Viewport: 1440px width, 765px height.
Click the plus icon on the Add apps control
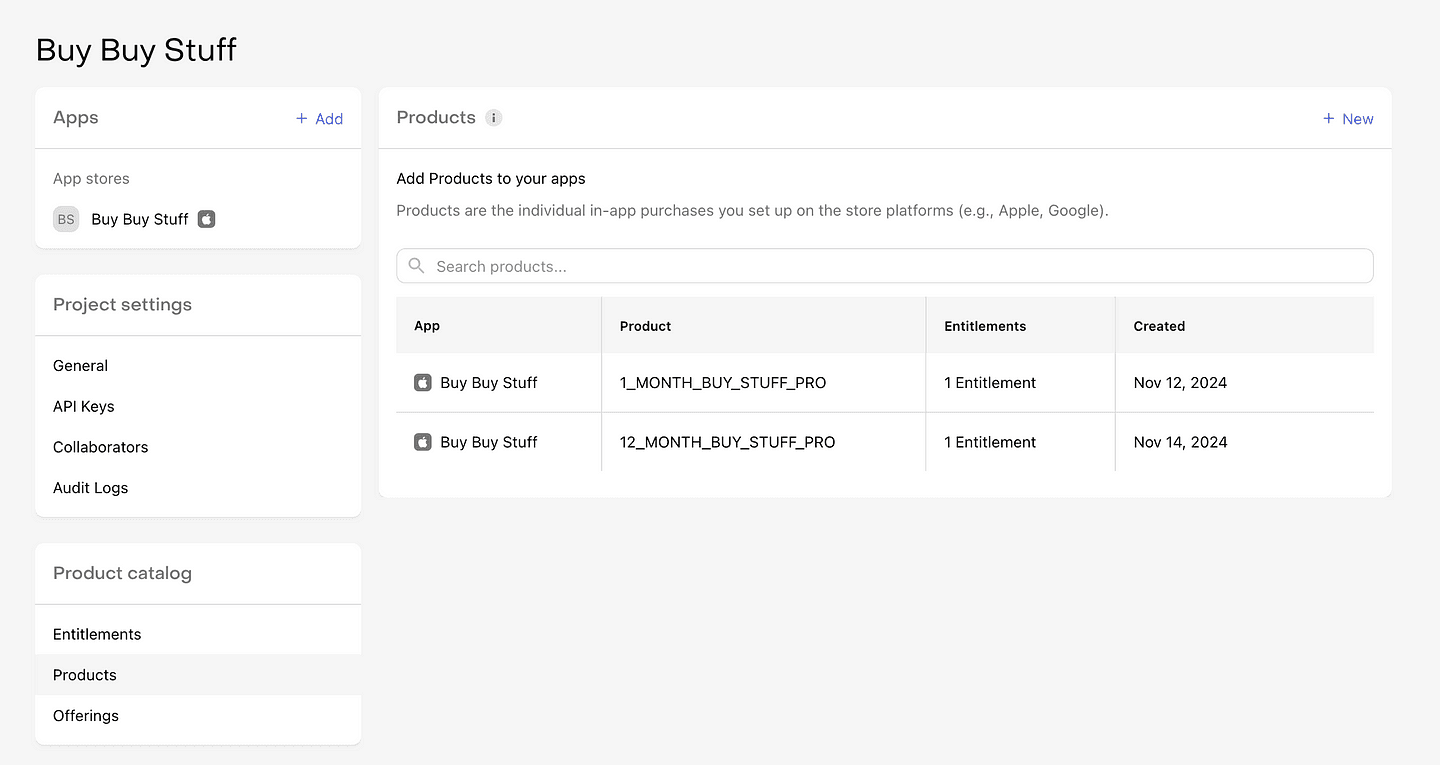[300, 118]
